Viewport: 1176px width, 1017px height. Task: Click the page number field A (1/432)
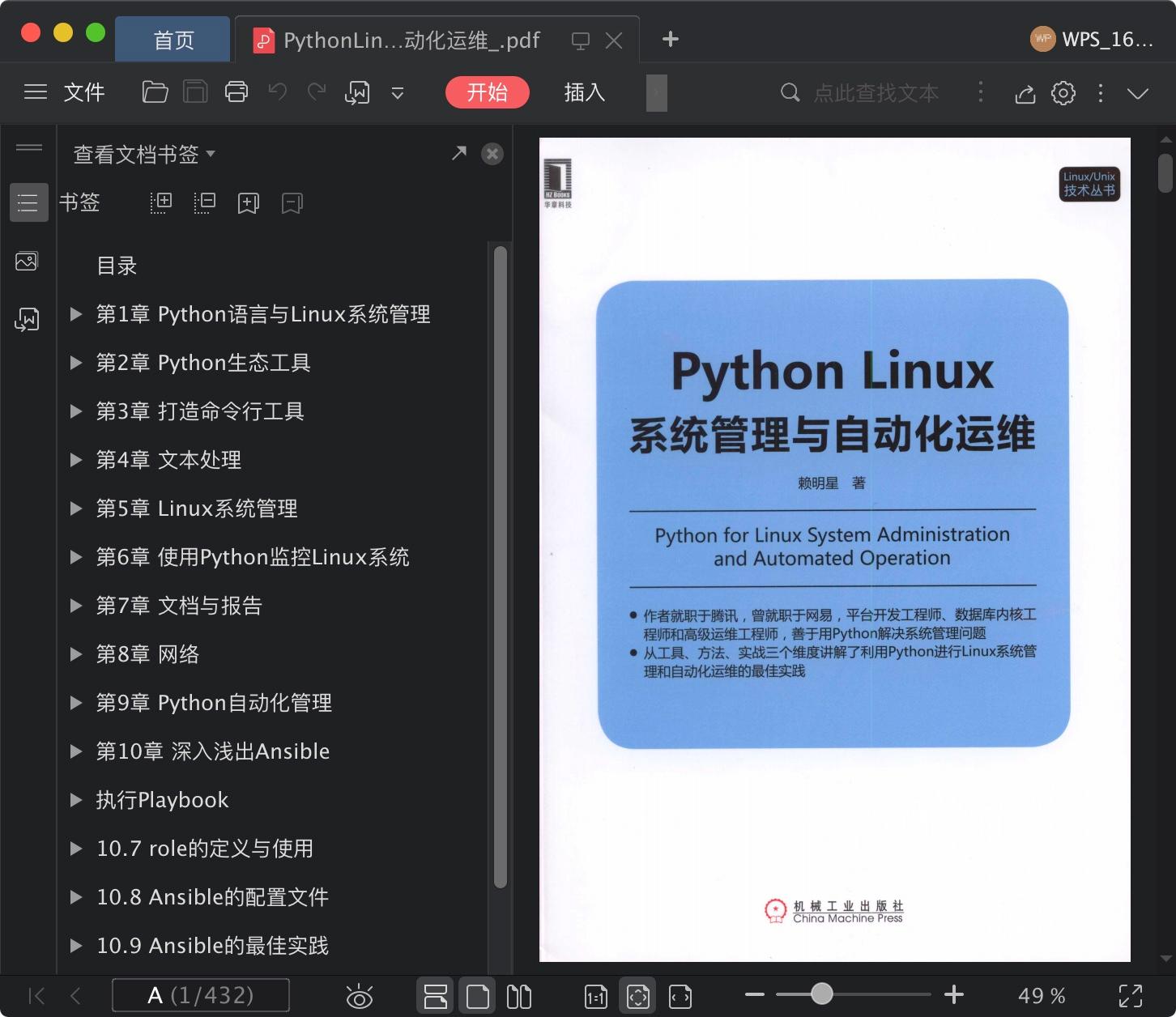[201, 995]
